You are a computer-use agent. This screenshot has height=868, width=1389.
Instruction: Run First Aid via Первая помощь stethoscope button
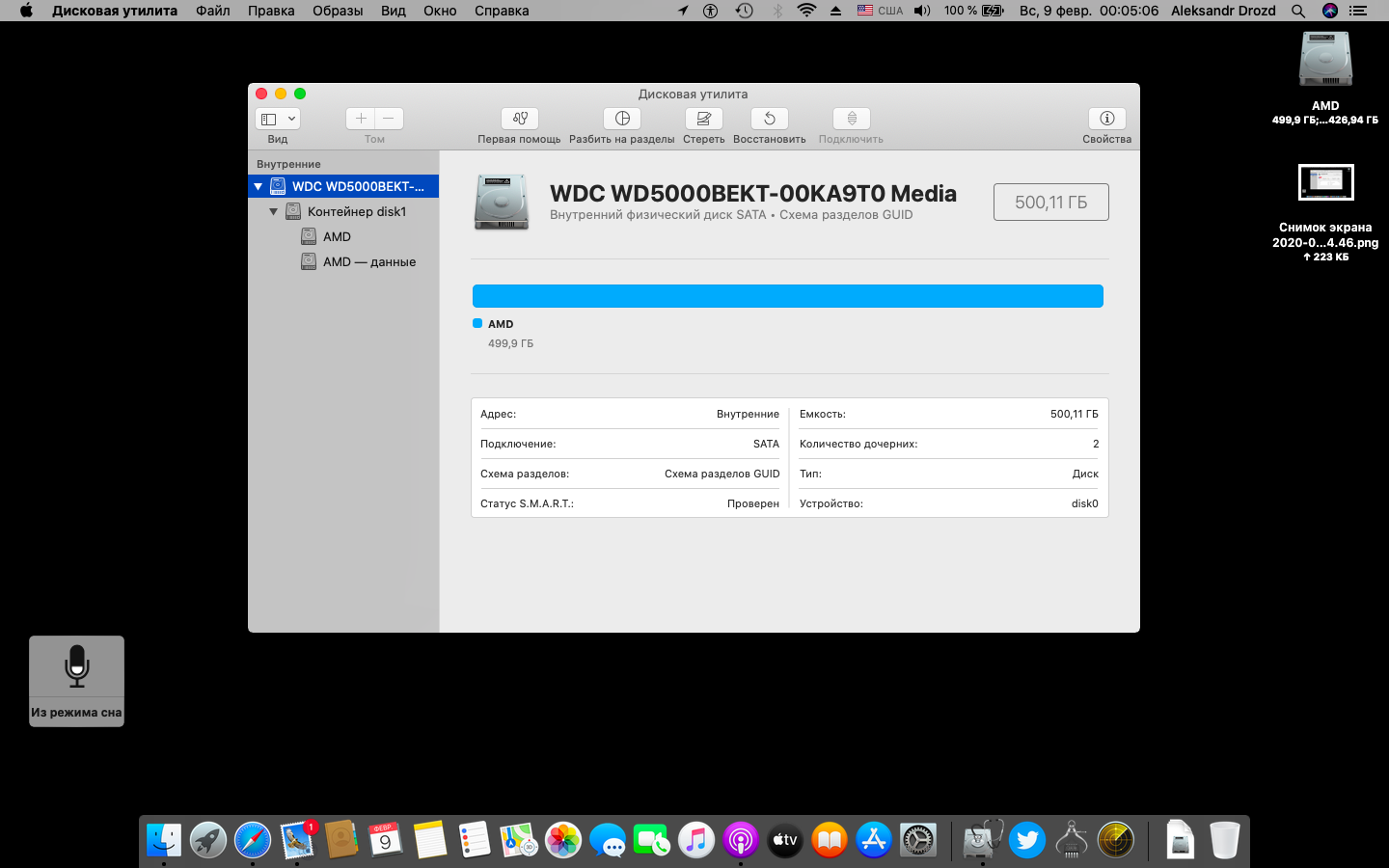point(519,119)
